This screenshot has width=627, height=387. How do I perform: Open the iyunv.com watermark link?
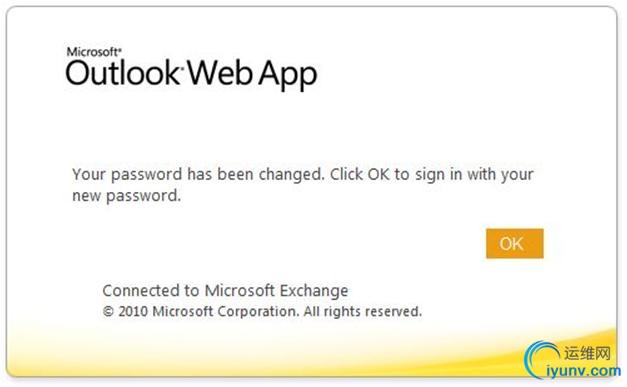pos(583,371)
